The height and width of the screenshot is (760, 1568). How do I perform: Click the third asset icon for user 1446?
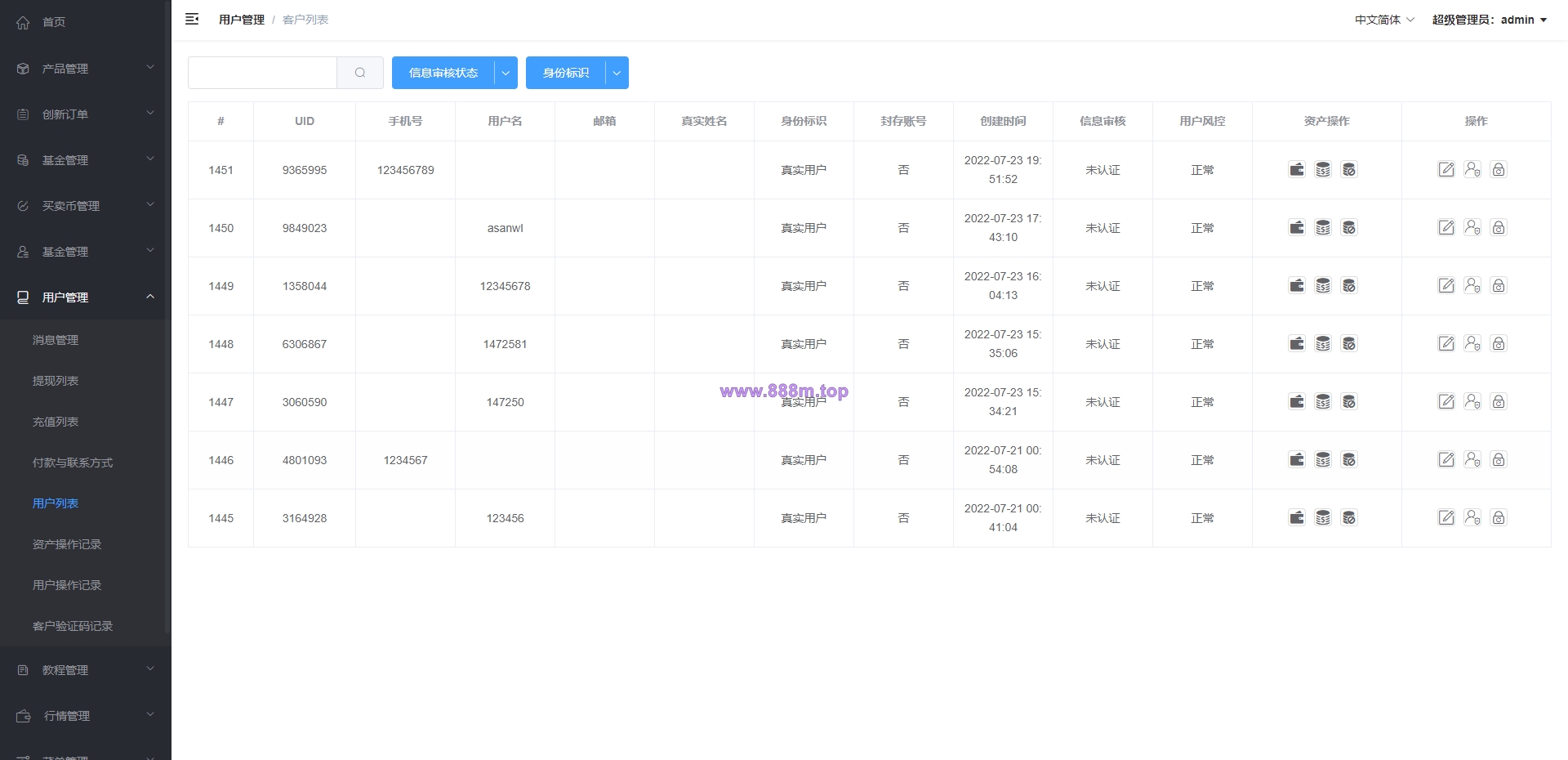point(1349,459)
